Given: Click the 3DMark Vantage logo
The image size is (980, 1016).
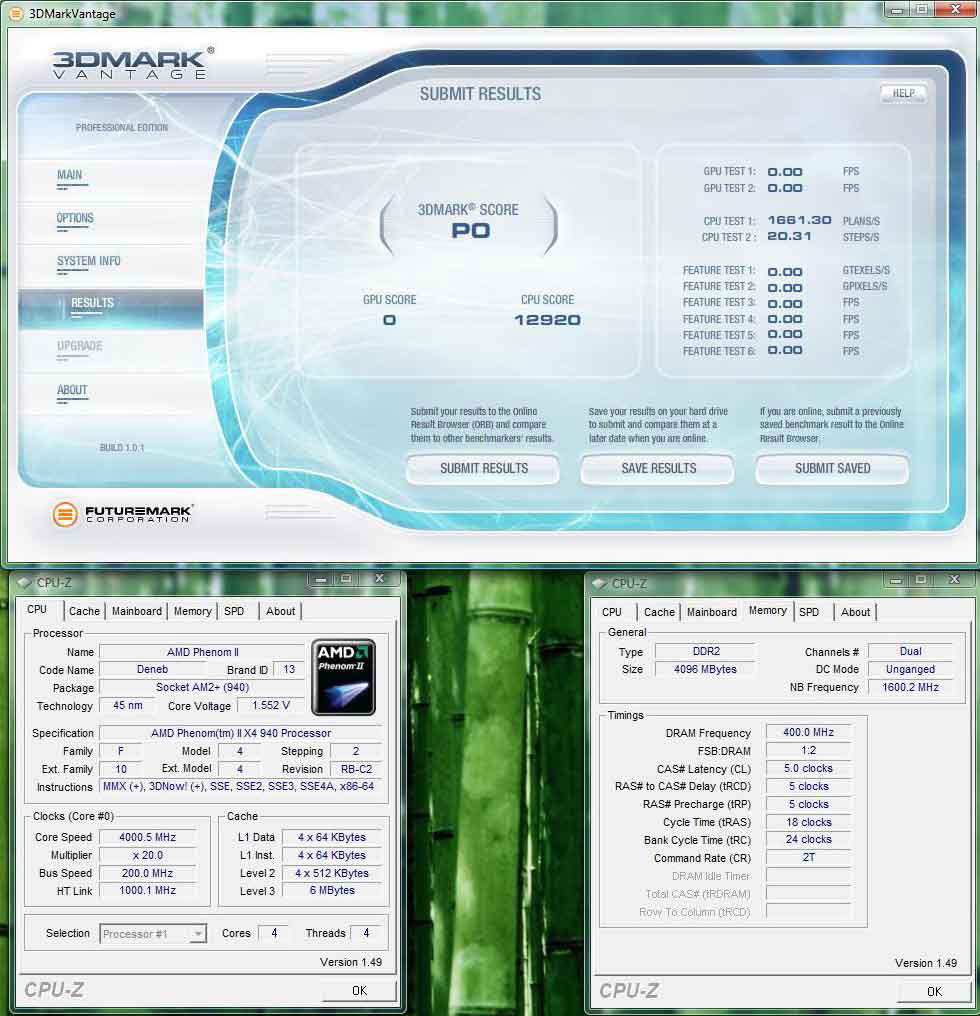Looking at the screenshot, I should click(x=133, y=64).
